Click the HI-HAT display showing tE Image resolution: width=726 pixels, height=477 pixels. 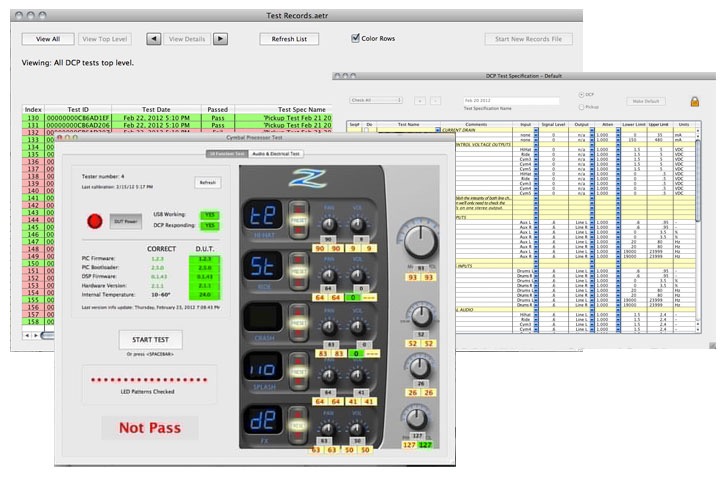pyautogui.click(x=263, y=215)
